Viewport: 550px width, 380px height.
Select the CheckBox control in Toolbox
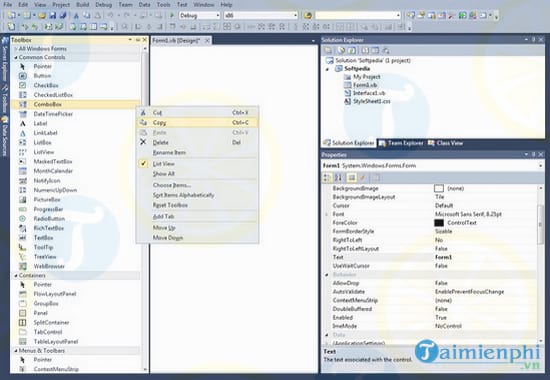[75, 85]
